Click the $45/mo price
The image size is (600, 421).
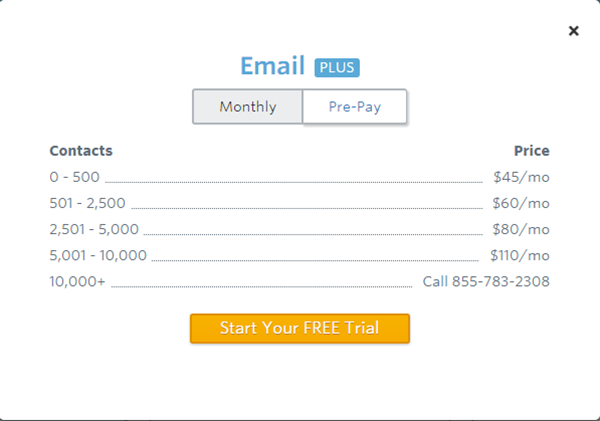tap(521, 177)
